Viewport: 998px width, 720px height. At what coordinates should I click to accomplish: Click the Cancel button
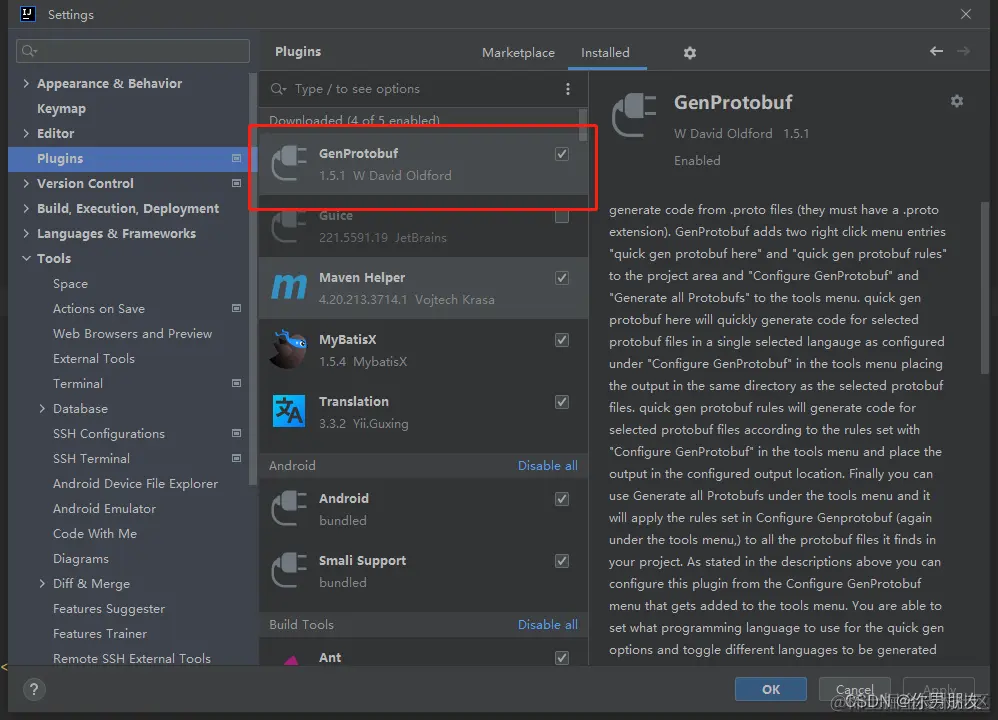[855, 689]
